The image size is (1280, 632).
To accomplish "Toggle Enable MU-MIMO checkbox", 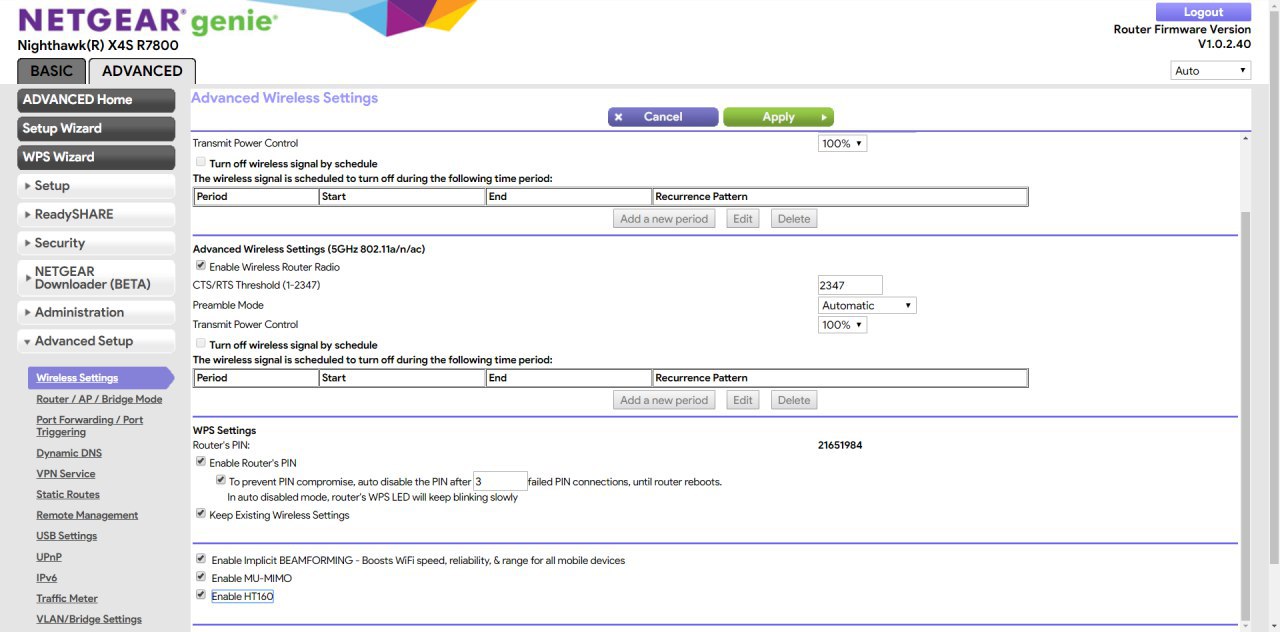I will click(x=201, y=577).
